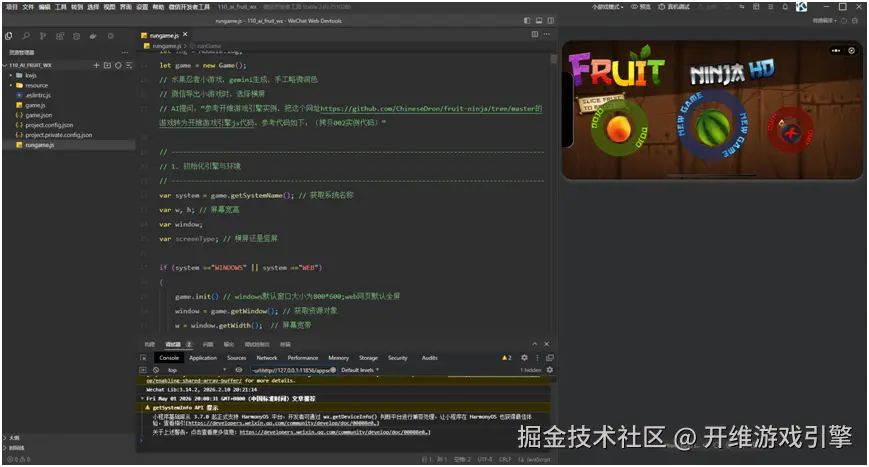Image resolution: width=869 pixels, height=467 pixels.
Task: Click the simulator capsule three-dot menu
Action: pyautogui.click(x=836, y=50)
